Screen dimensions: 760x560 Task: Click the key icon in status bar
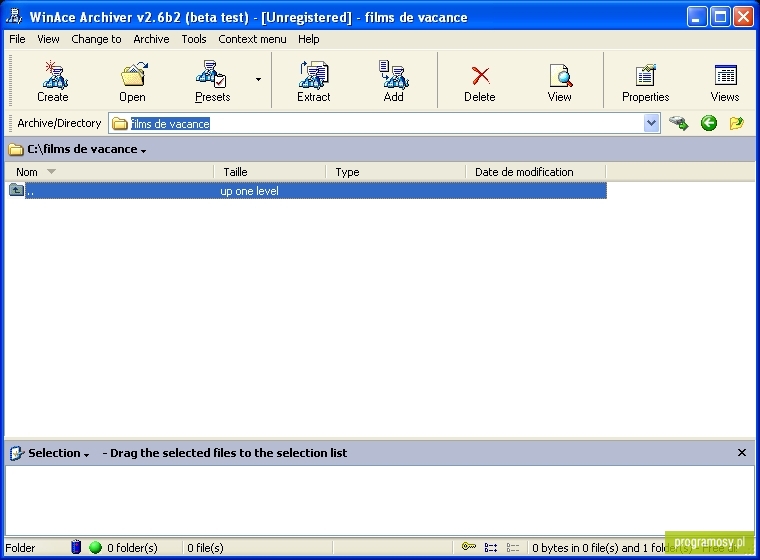pyautogui.click(x=468, y=547)
